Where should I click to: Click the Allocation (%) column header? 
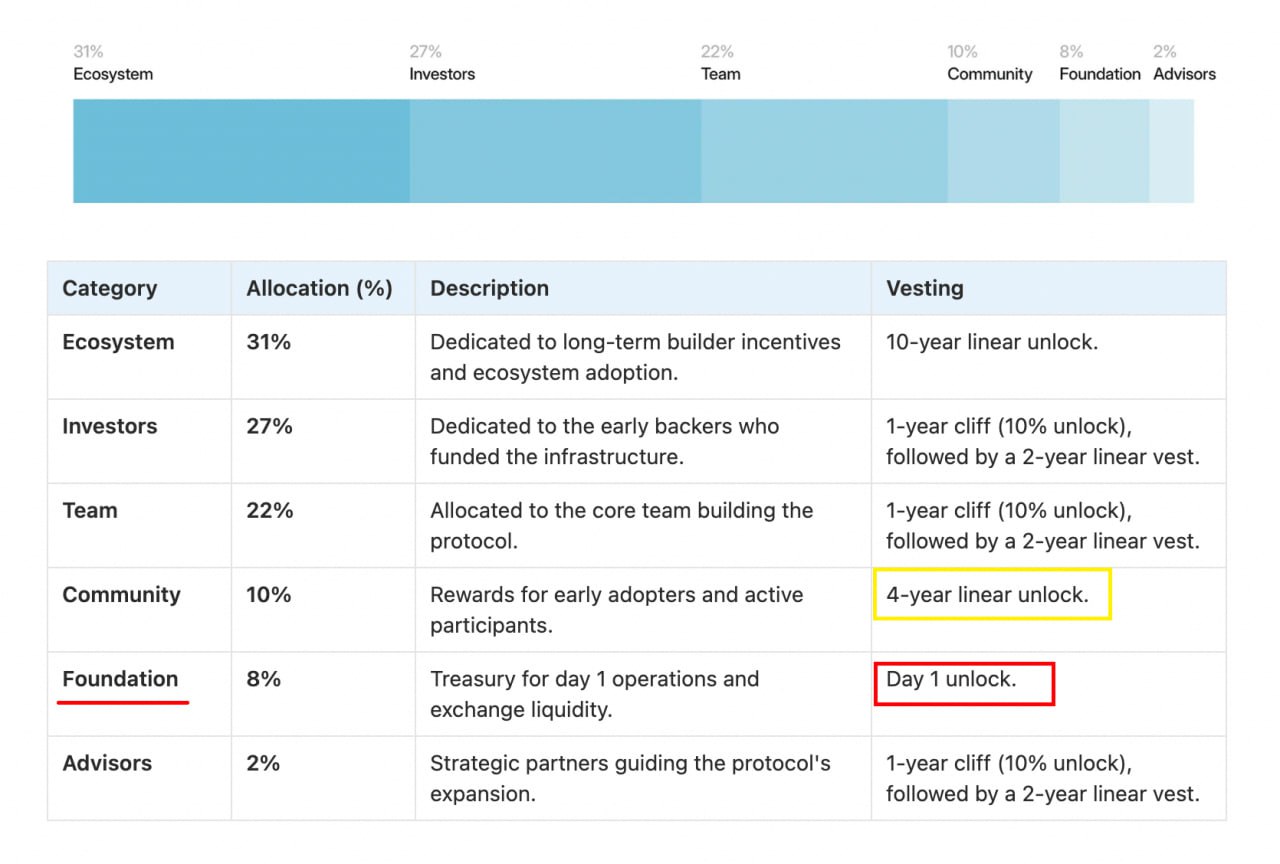point(319,288)
